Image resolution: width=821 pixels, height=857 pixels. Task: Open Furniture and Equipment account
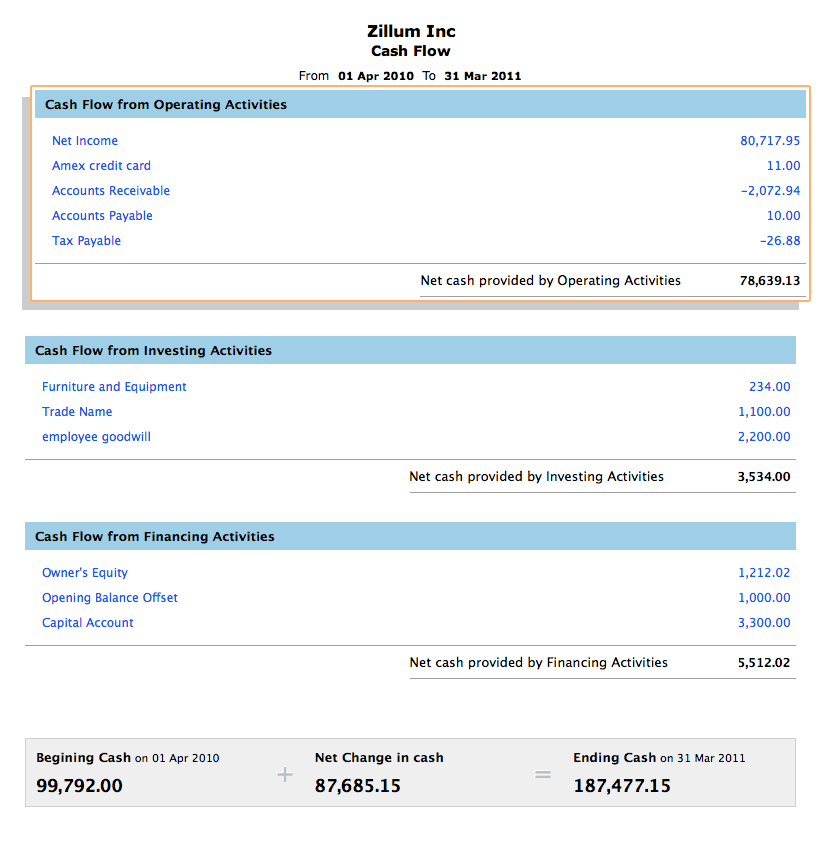click(x=114, y=386)
